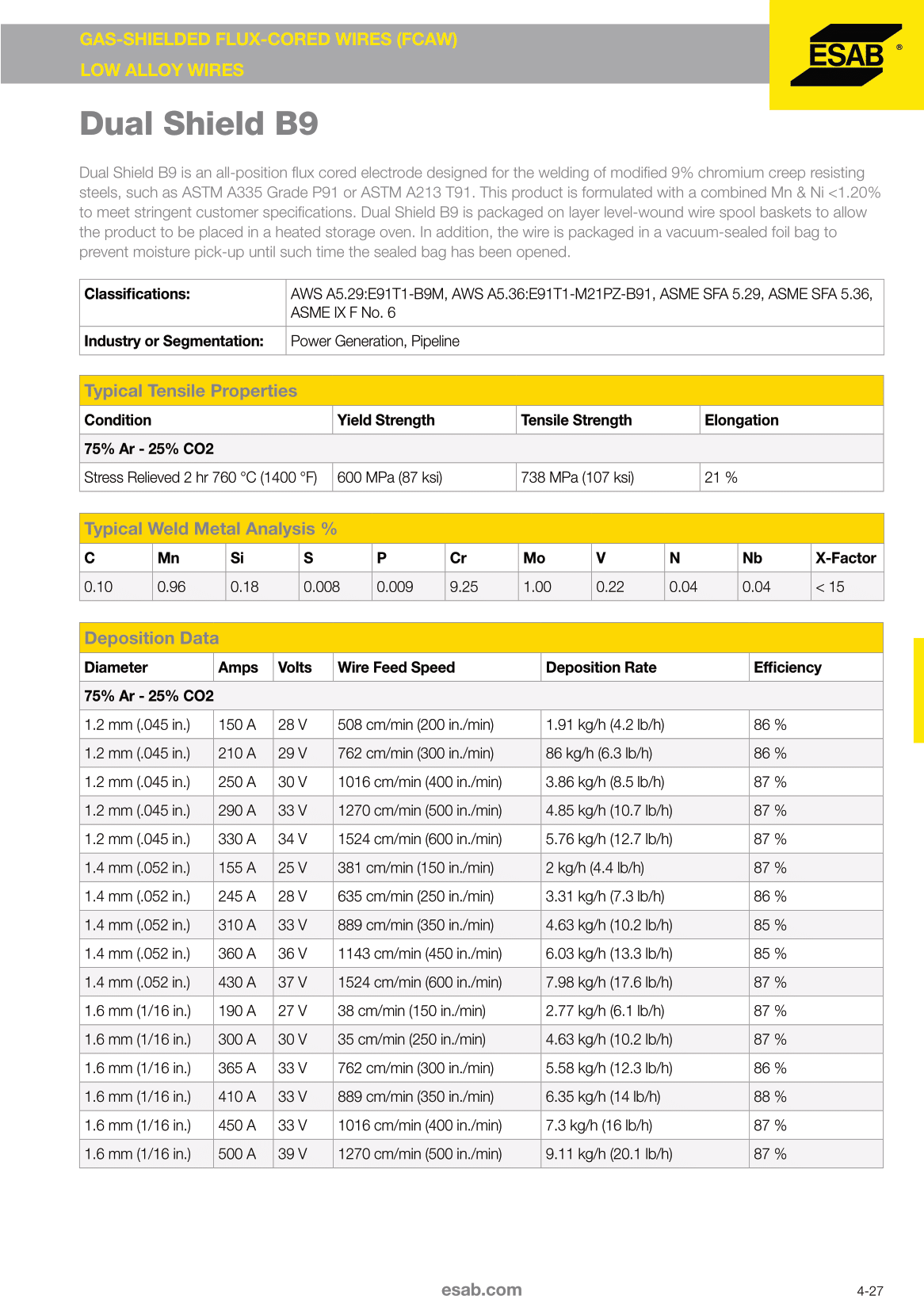
Task: Click the "Tensile Strength" column header
Action: (576, 420)
